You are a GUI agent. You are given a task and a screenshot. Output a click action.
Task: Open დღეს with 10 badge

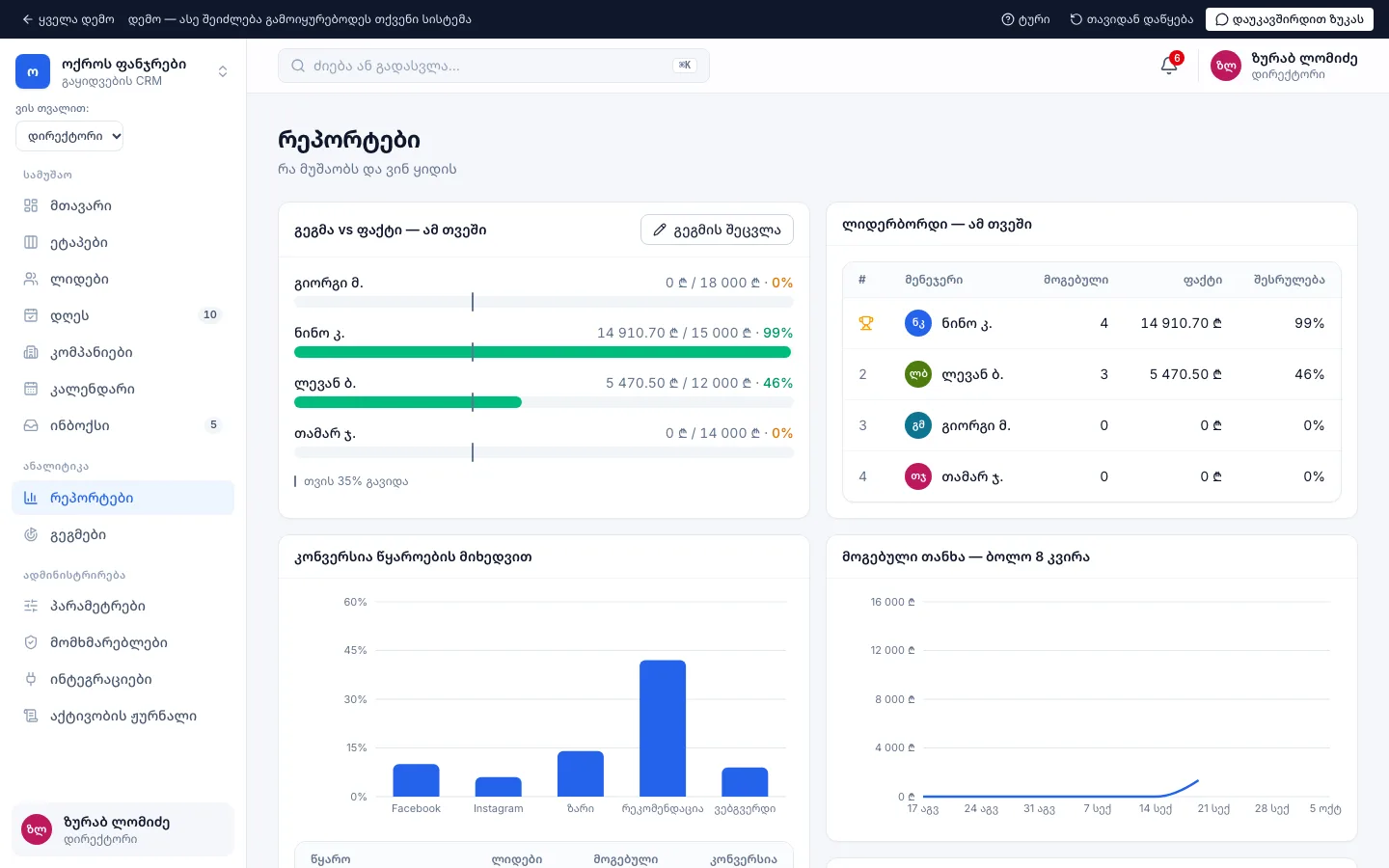[123, 315]
